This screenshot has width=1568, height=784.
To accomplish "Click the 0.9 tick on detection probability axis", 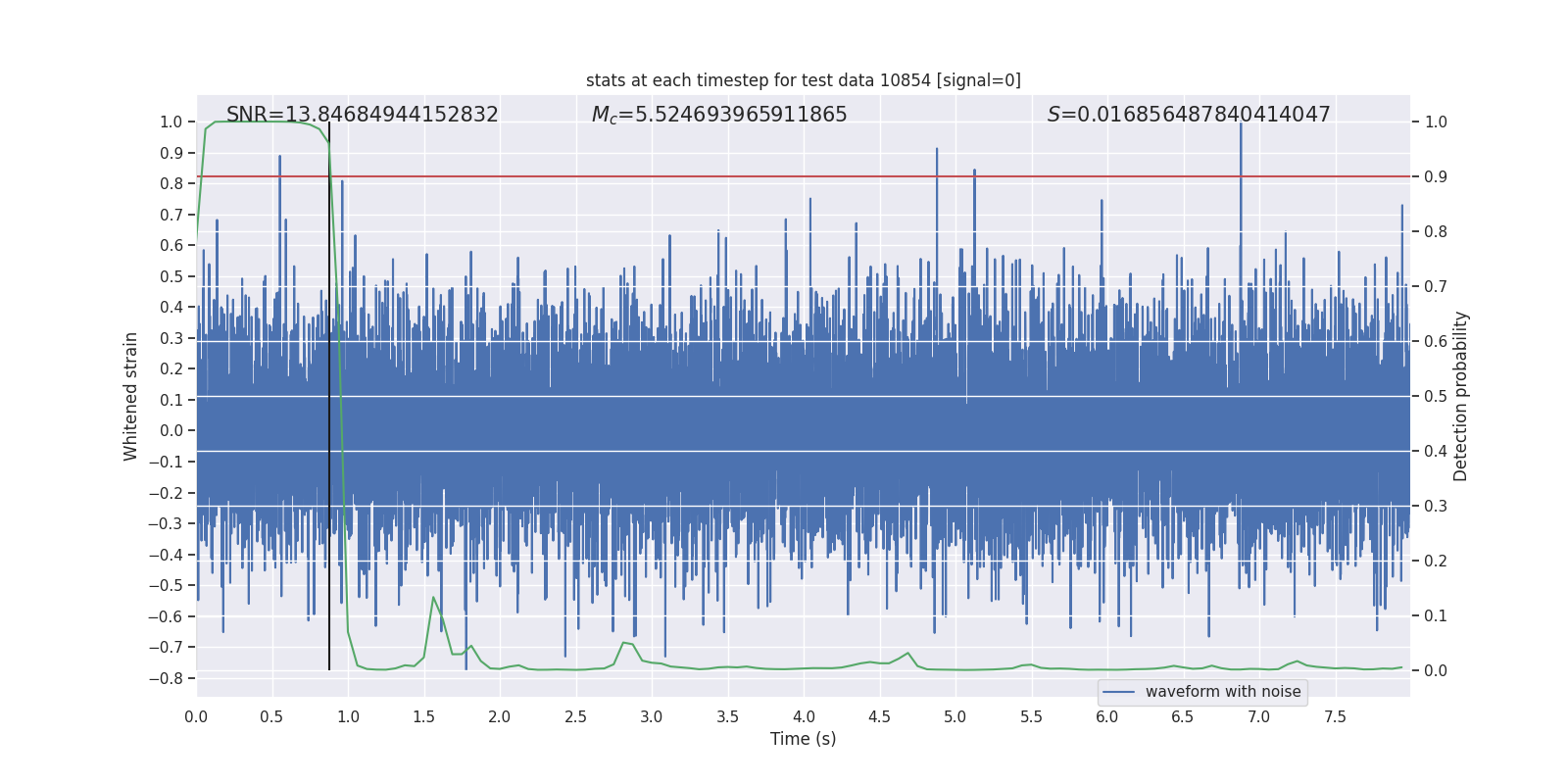I will (1436, 176).
